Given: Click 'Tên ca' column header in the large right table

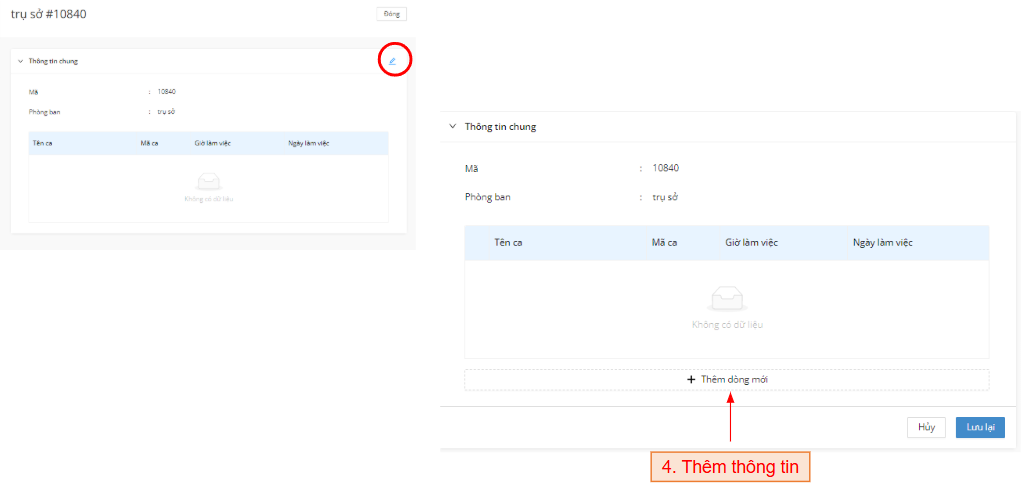Looking at the screenshot, I should tap(509, 243).
